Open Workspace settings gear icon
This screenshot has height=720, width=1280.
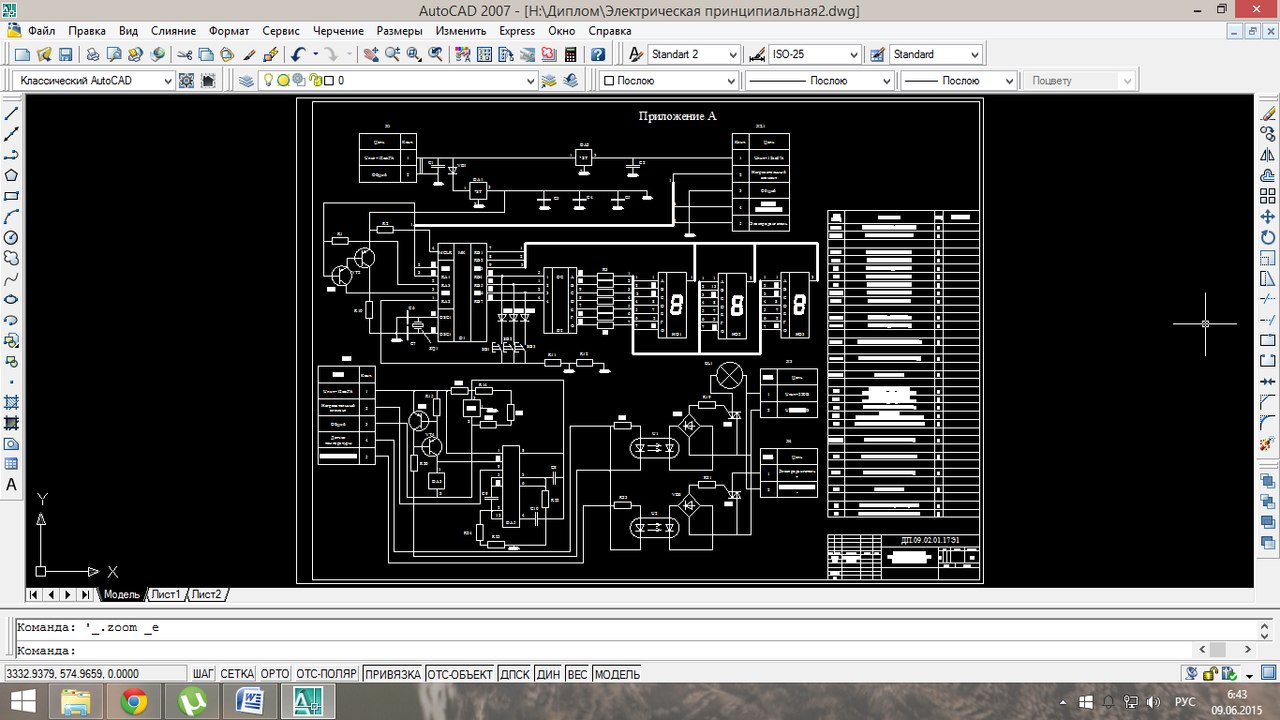pos(186,80)
